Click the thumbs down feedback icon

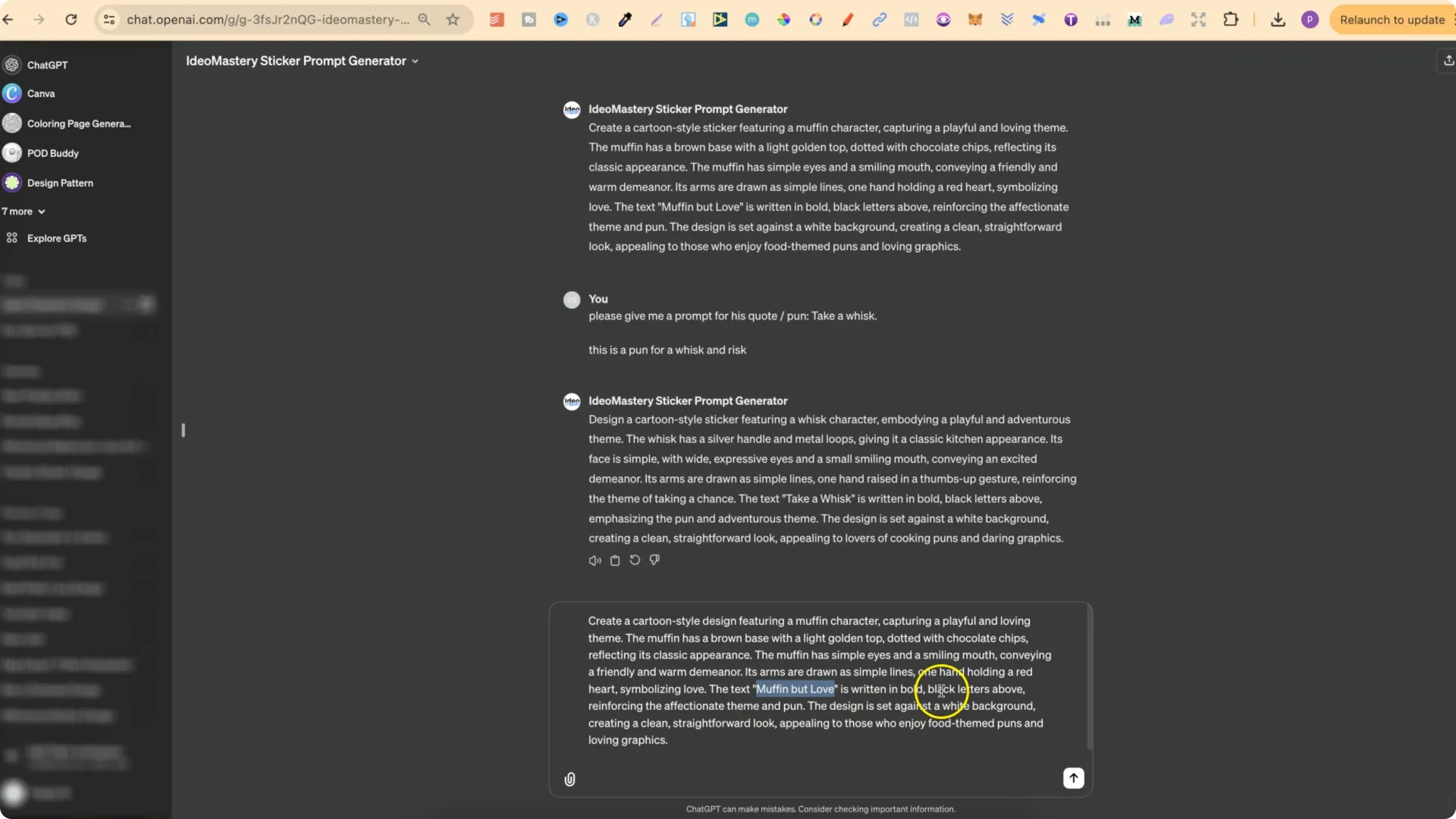[x=654, y=560]
